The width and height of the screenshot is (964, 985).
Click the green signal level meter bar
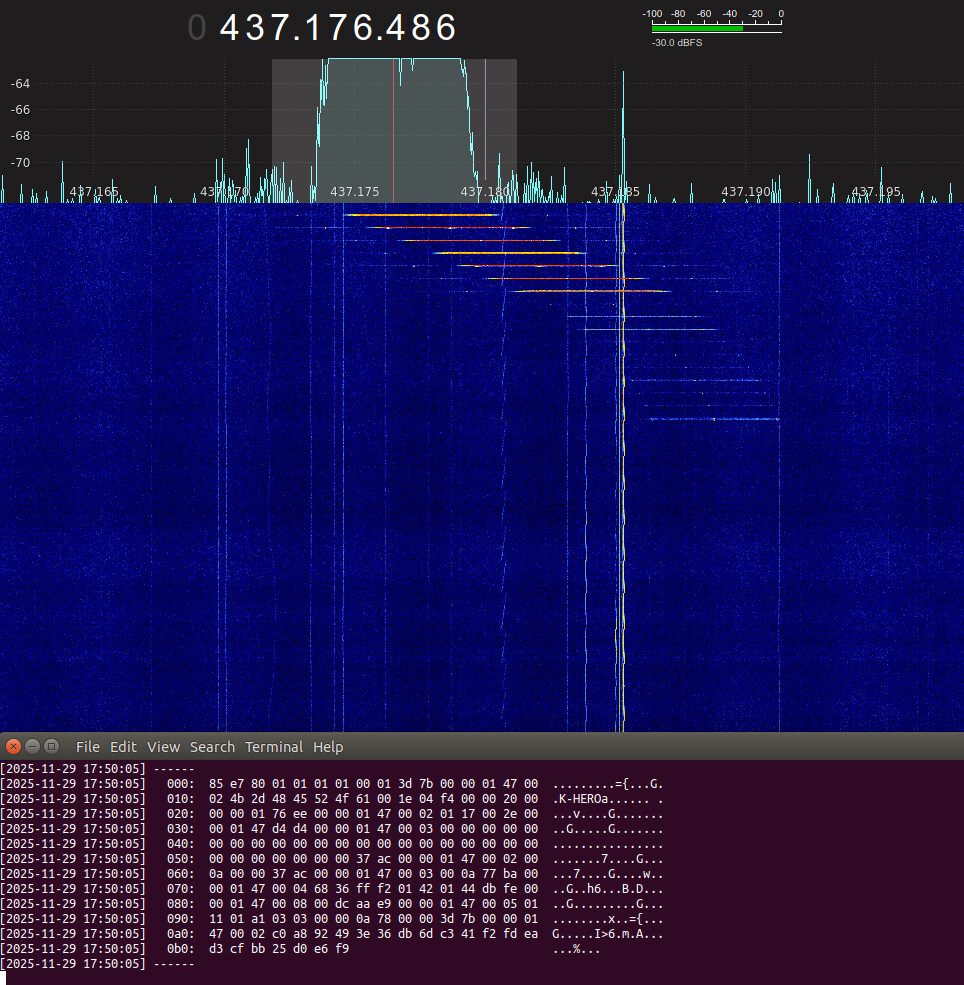(x=697, y=28)
